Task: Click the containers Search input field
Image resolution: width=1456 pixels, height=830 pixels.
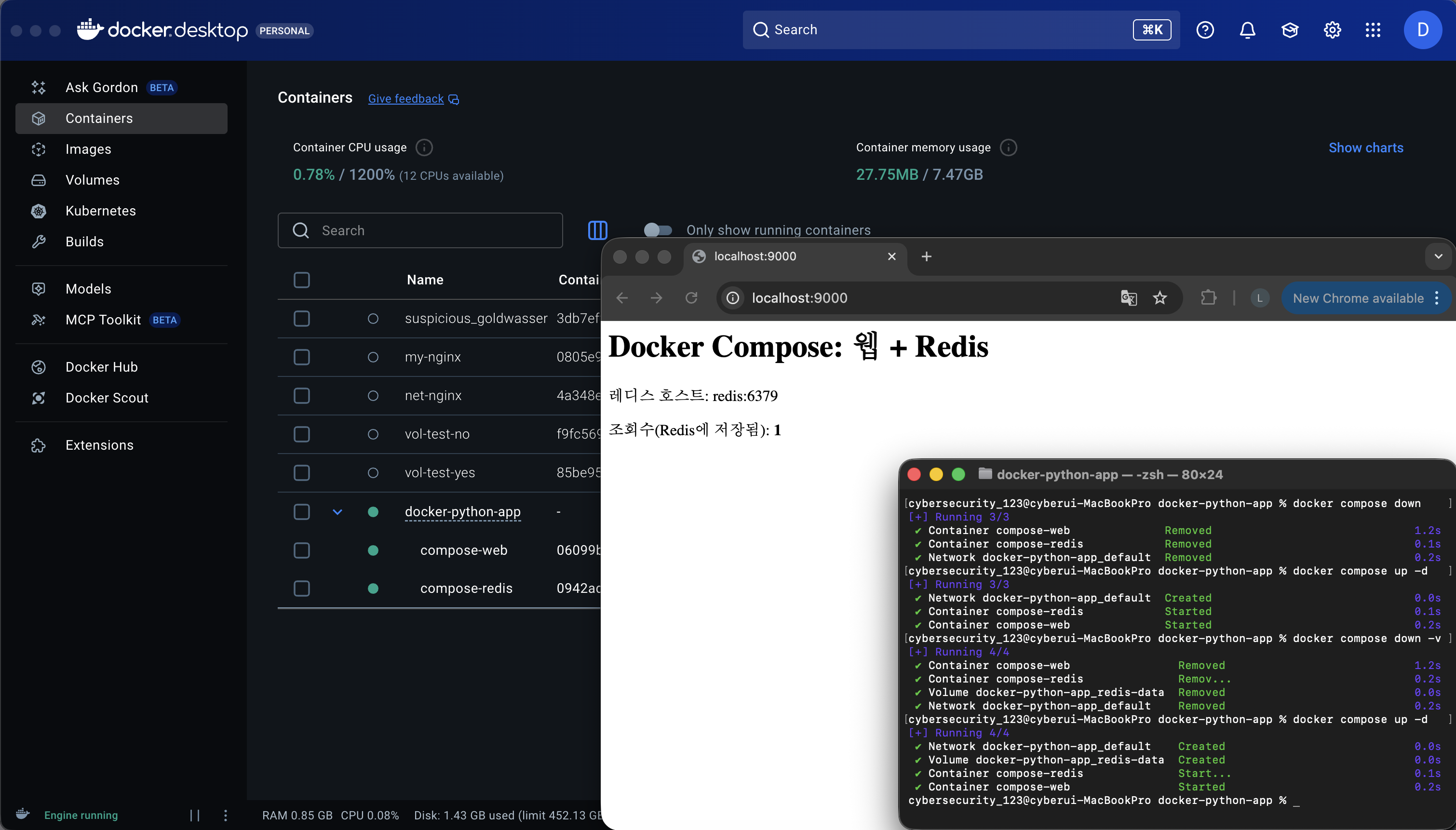Action: pyautogui.click(x=420, y=230)
